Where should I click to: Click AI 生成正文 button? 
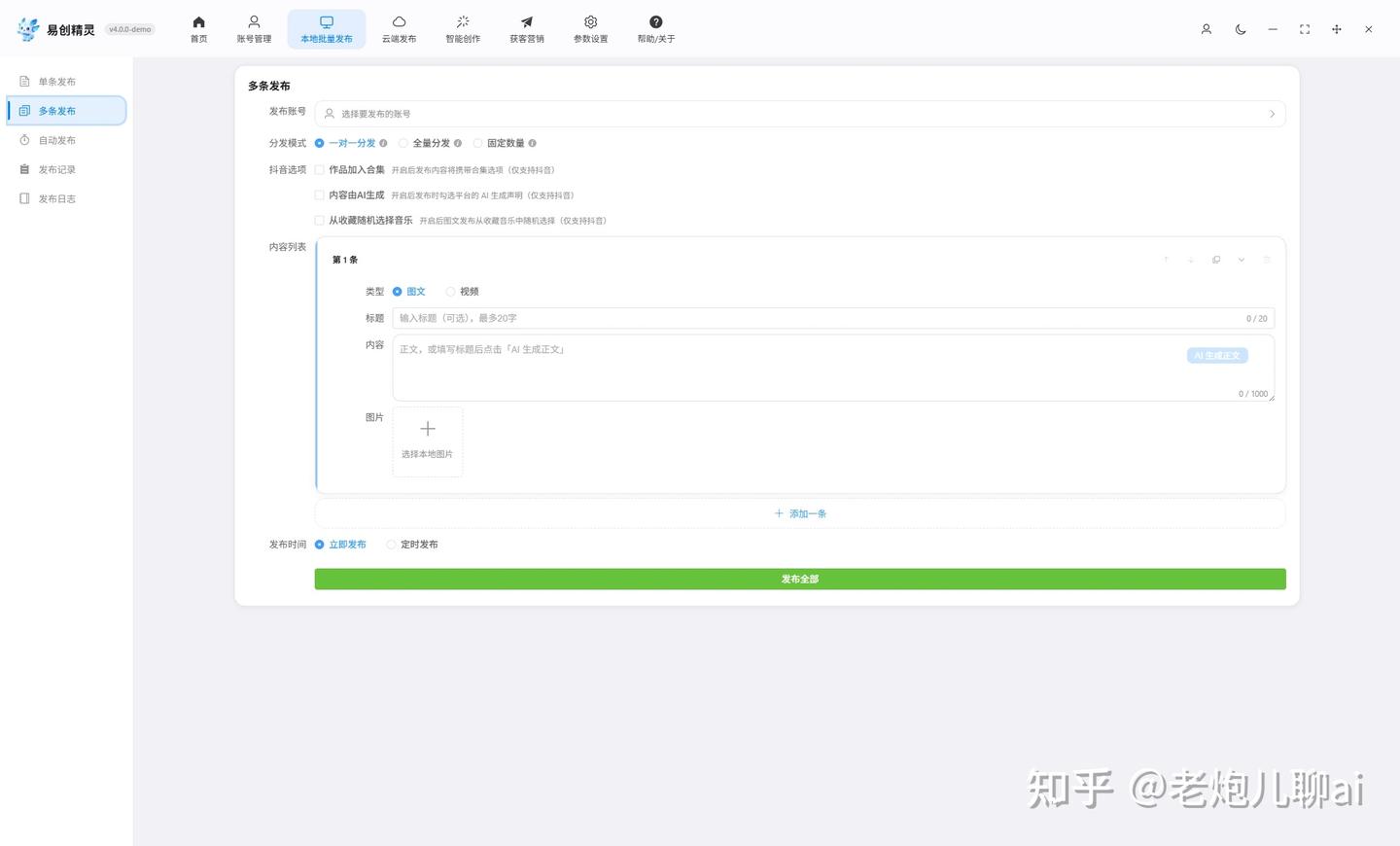point(1217,356)
